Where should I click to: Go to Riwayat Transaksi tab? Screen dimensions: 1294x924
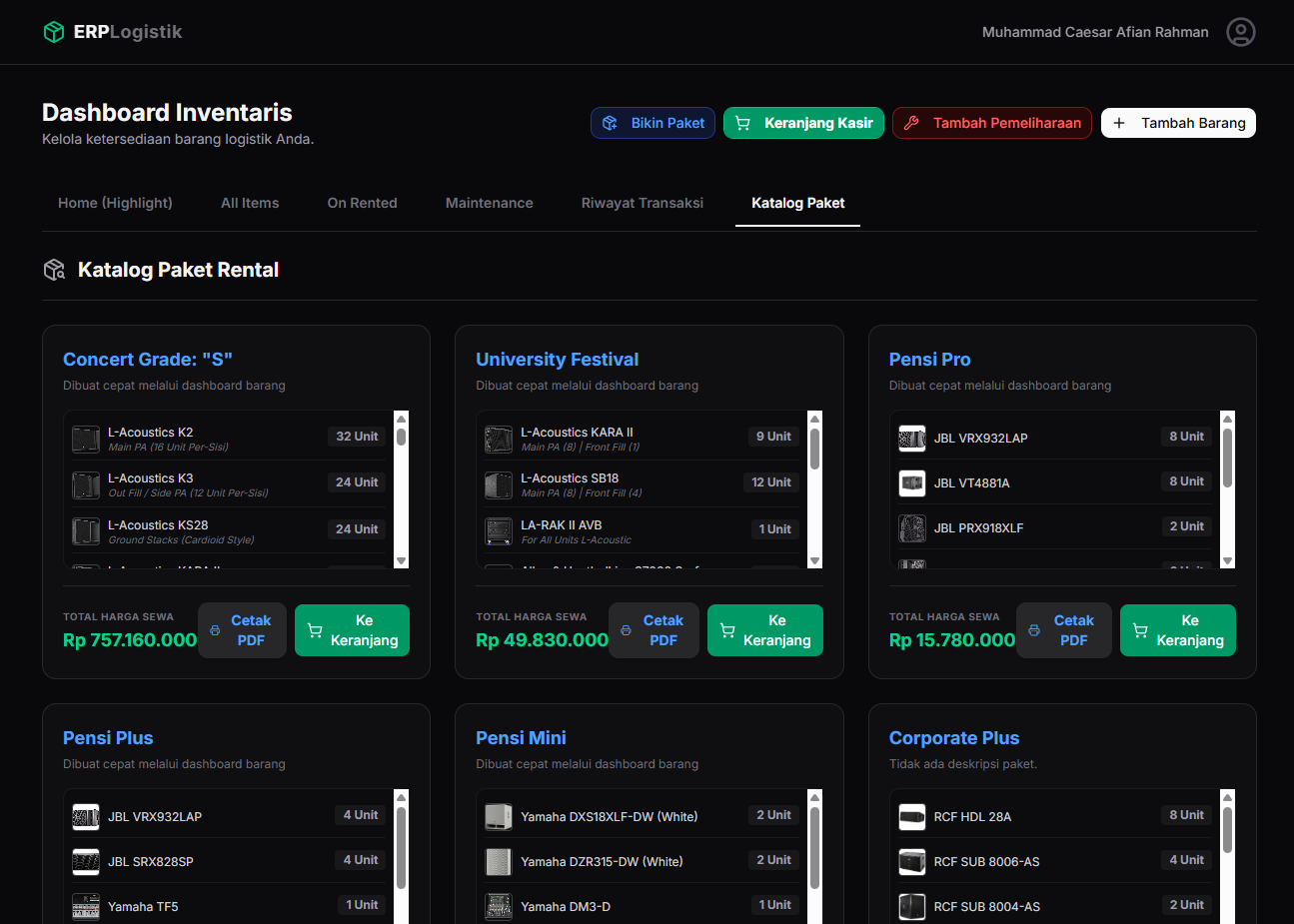pyautogui.click(x=643, y=203)
